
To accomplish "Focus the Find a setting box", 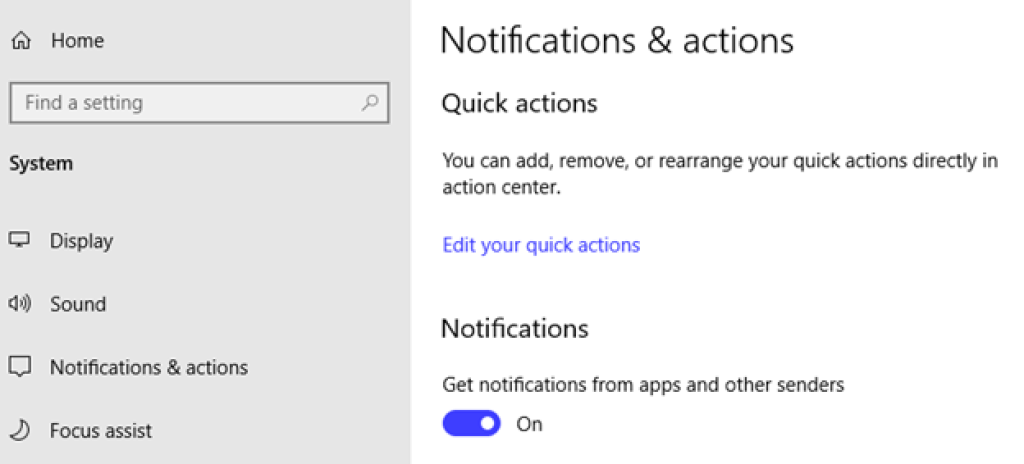I will click(x=200, y=103).
